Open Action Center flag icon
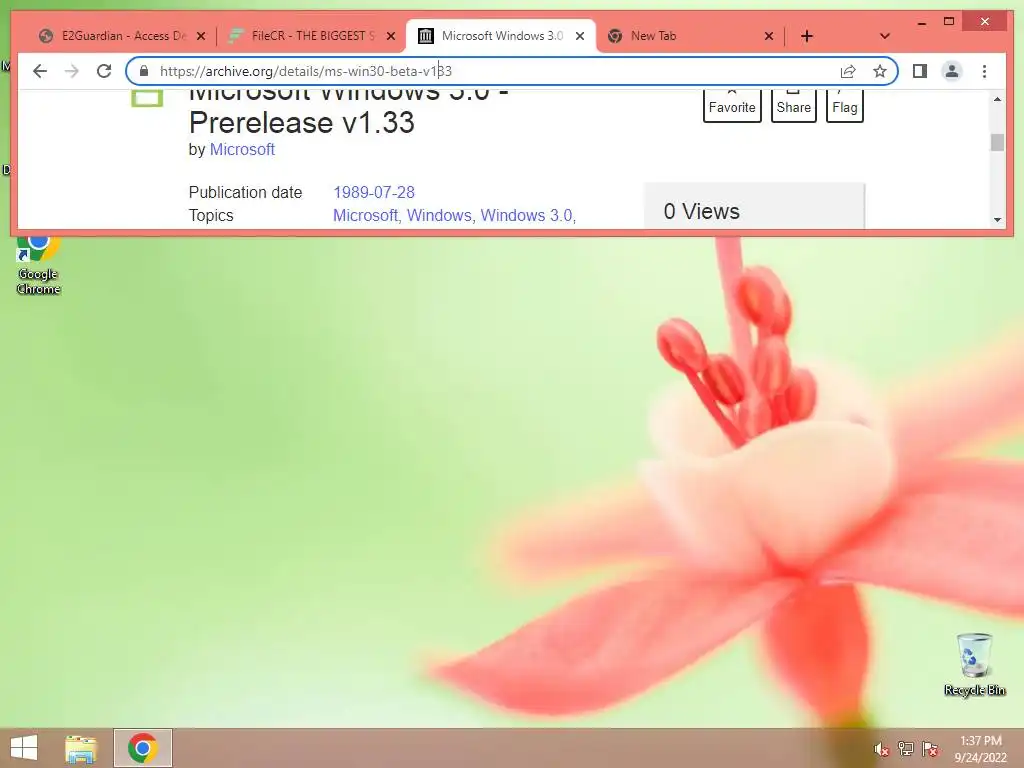The height and width of the screenshot is (768, 1024). [x=930, y=749]
